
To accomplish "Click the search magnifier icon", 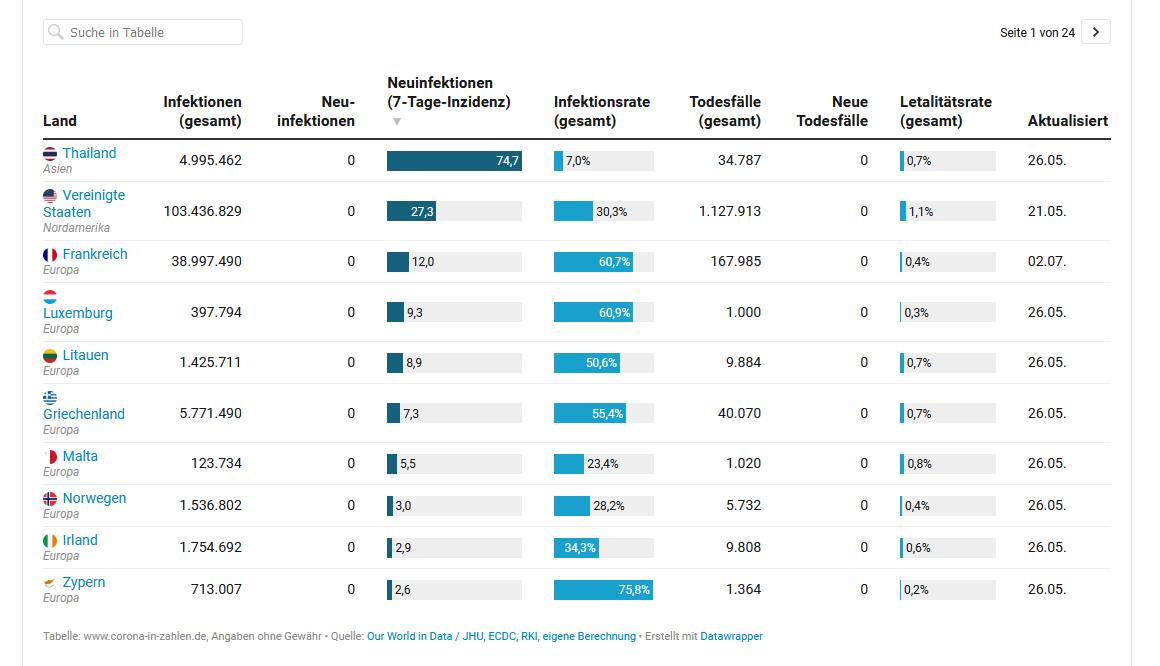I will 56,33.
